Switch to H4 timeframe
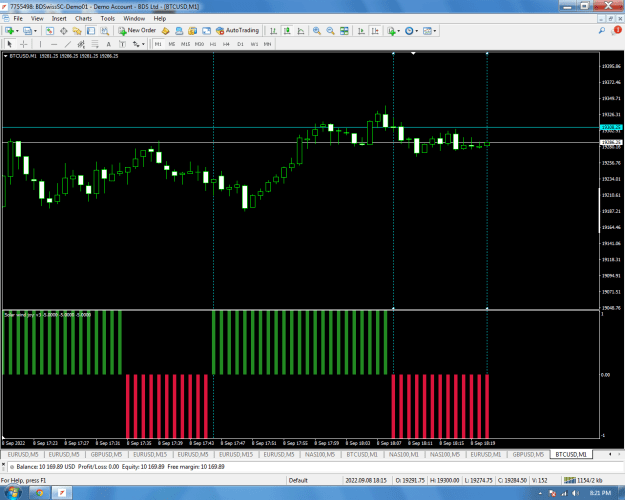The width and height of the screenshot is (625, 500). tap(226, 44)
